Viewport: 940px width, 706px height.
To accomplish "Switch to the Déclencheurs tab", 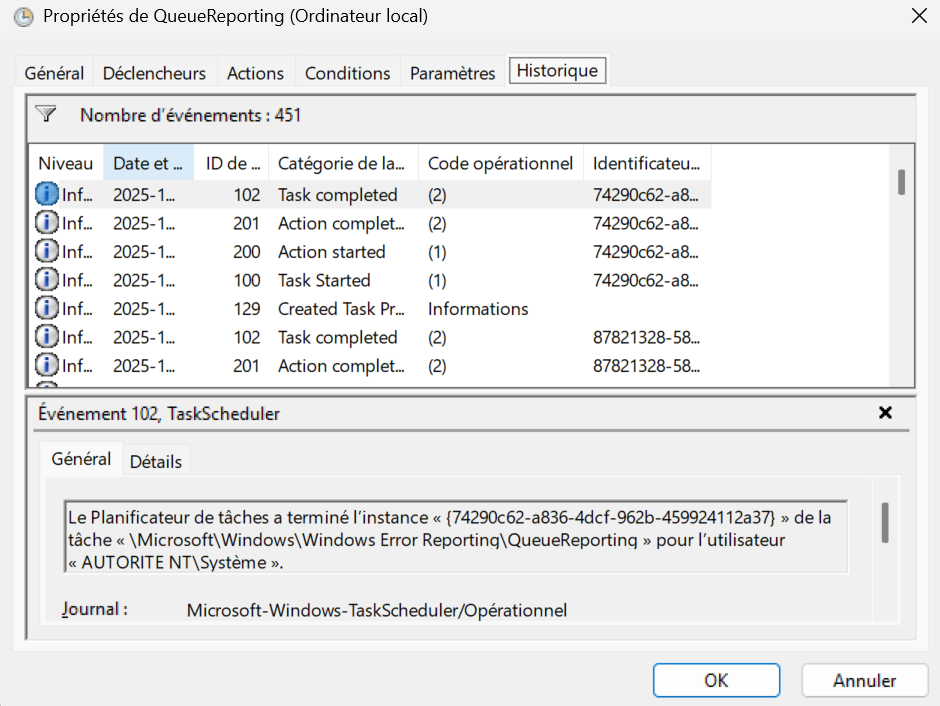I will [x=154, y=73].
